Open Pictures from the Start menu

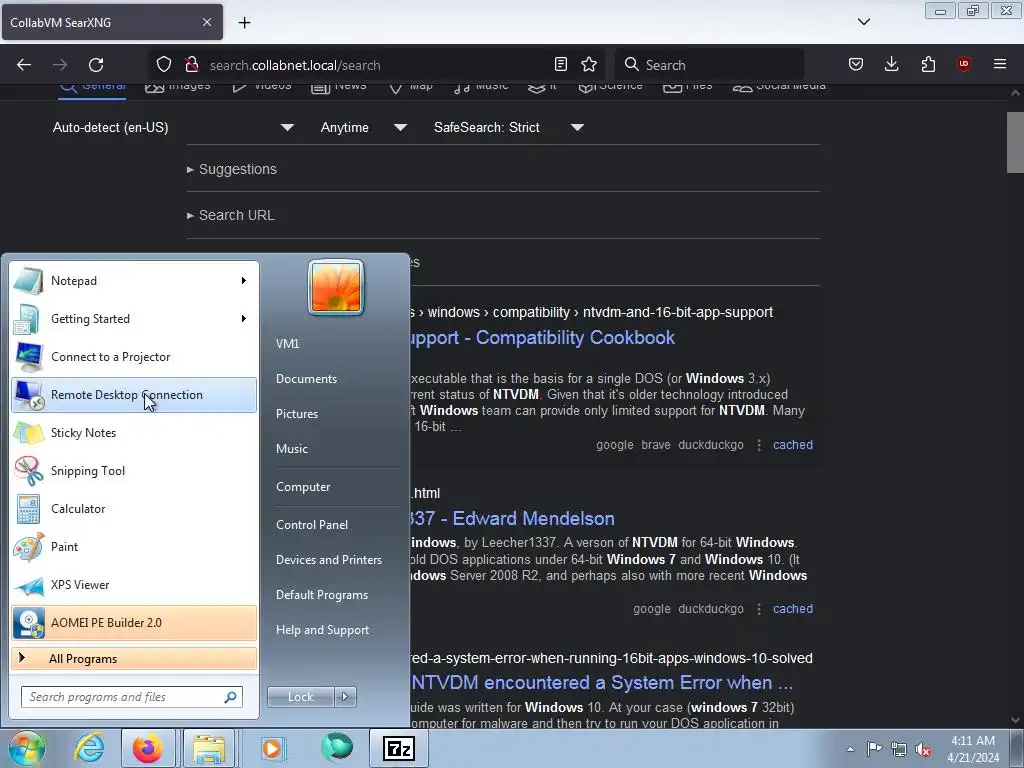coord(296,414)
